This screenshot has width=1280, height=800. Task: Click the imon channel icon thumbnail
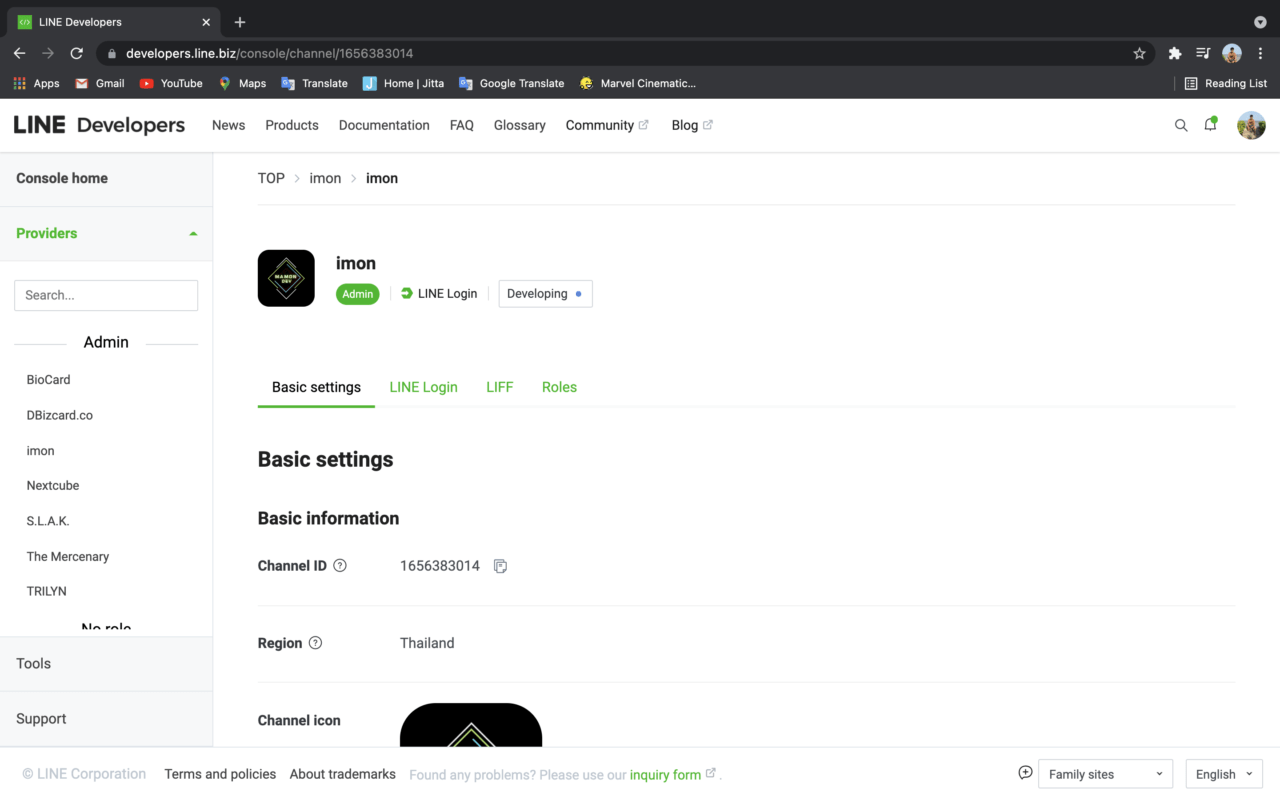(286, 278)
